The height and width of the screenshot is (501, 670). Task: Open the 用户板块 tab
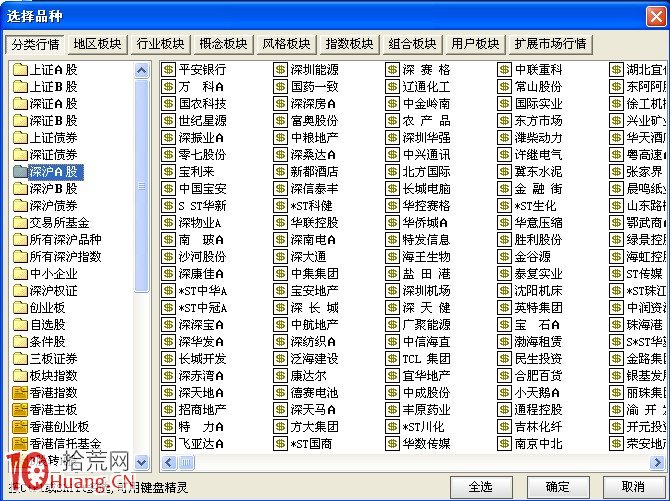[x=475, y=44]
